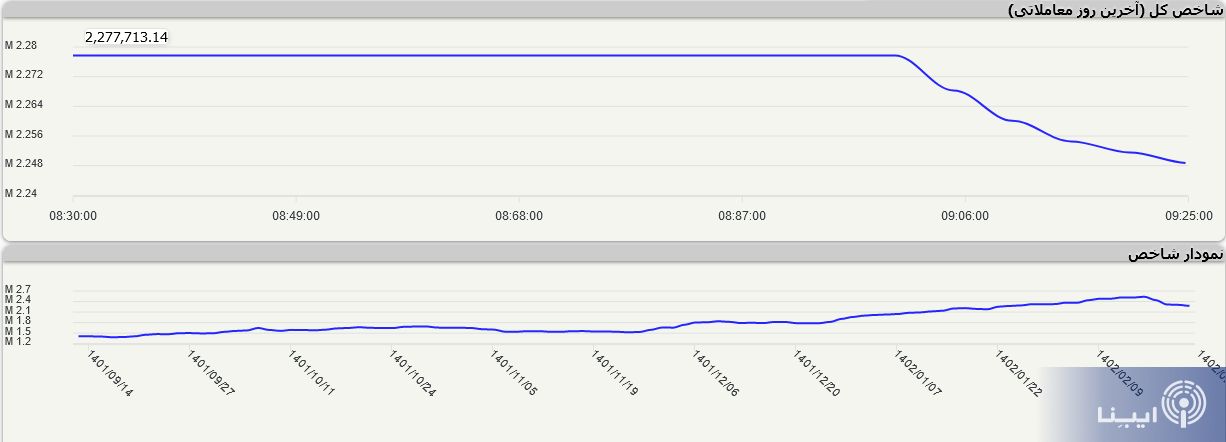Click the M 2.264 y-axis label
Viewport: 1226px width, 442px height.
tap(24, 104)
